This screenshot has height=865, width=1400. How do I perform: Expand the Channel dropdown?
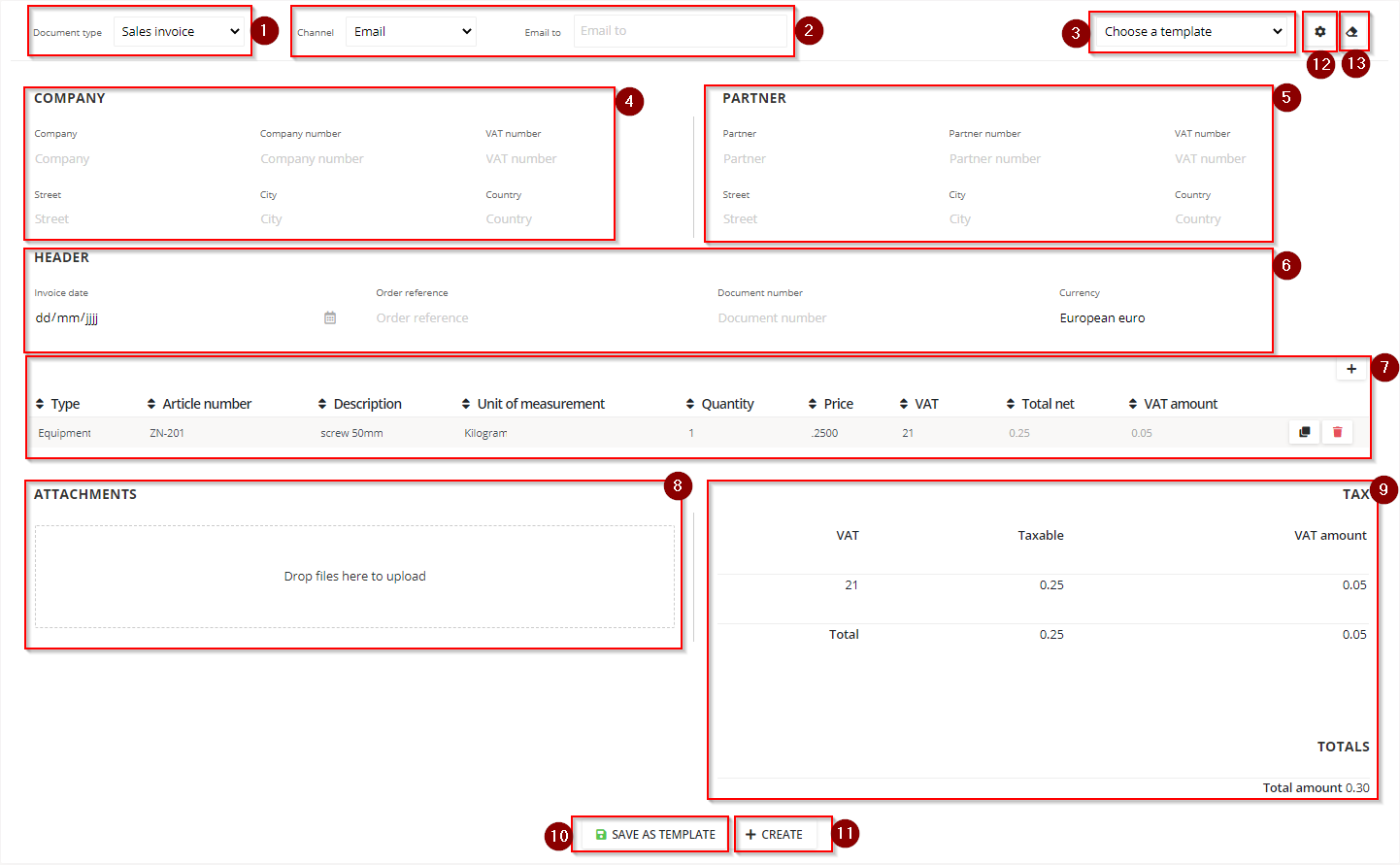click(x=412, y=32)
